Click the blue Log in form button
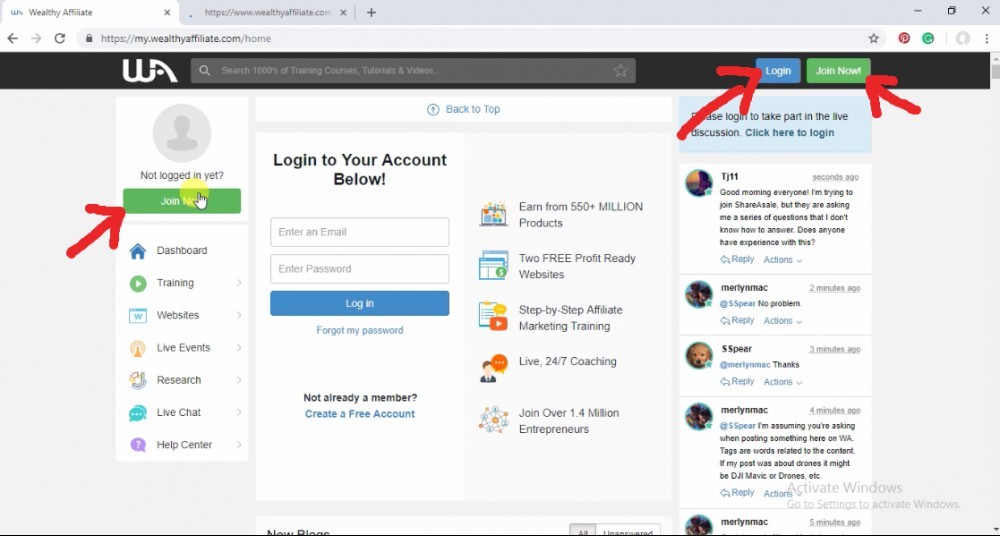The height and width of the screenshot is (536, 1000). click(x=360, y=304)
